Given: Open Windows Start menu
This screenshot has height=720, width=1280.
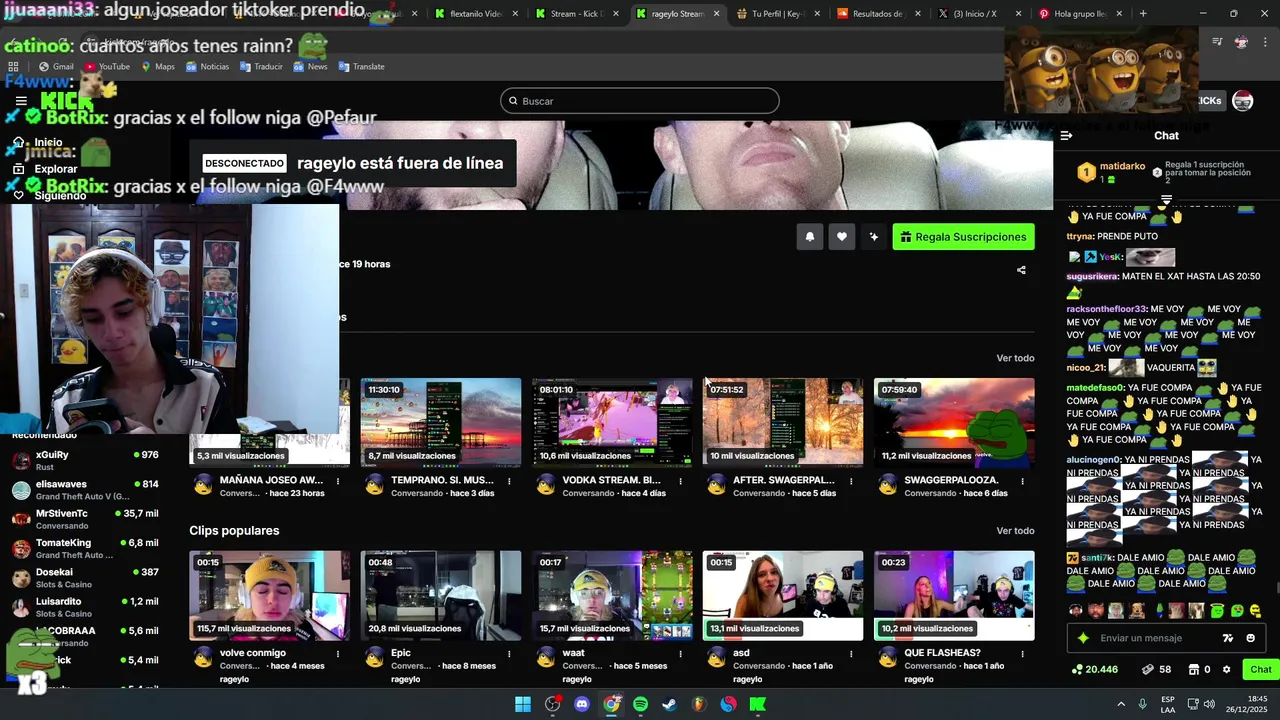Looking at the screenshot, I should 523,704.
